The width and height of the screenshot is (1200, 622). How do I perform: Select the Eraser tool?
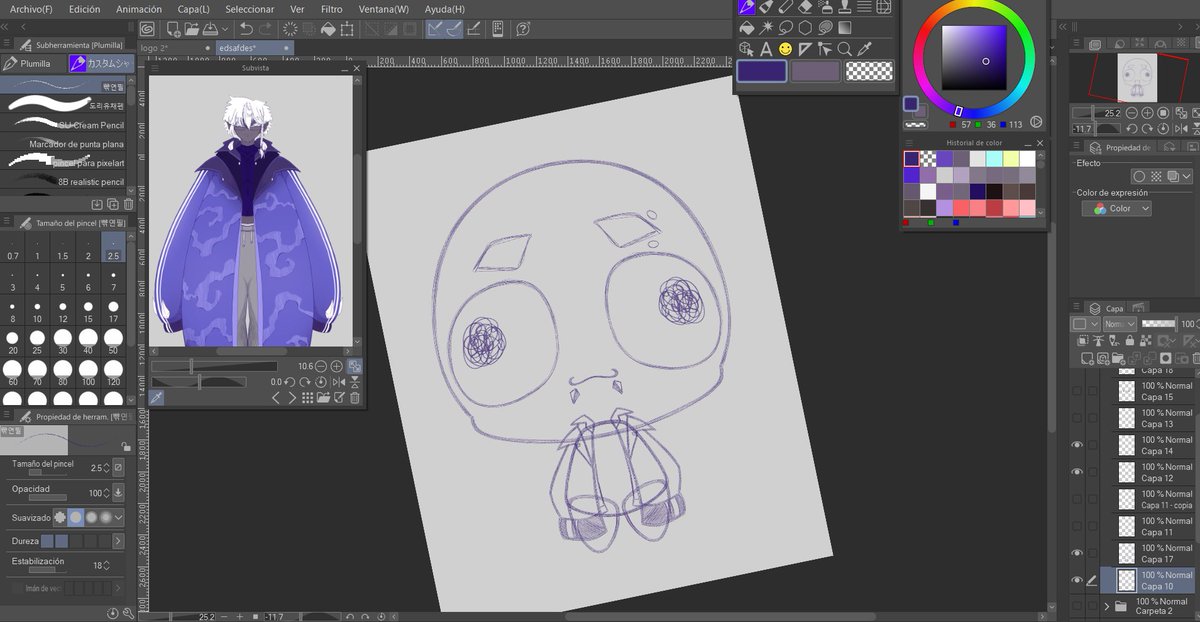(x=806, y=7)
